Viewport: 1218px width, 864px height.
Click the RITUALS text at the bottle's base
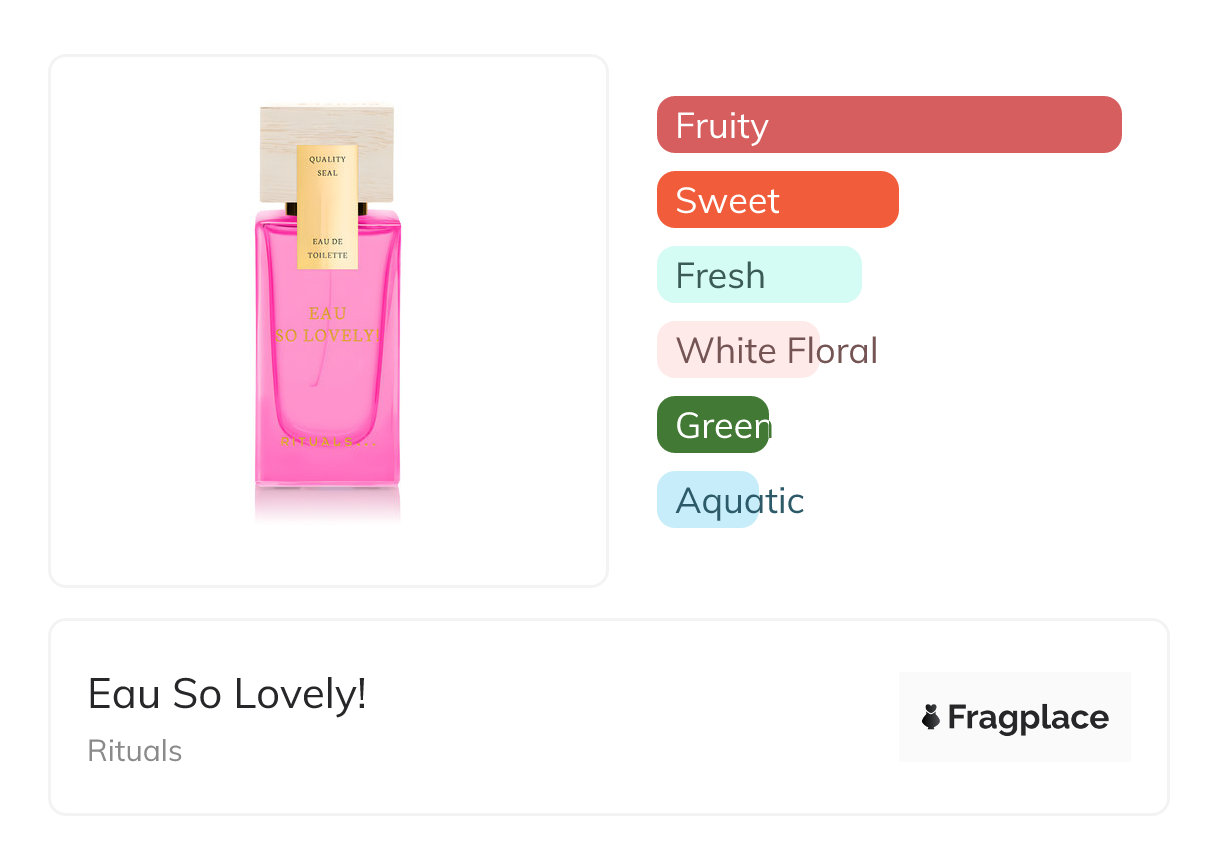coord(325,442)
